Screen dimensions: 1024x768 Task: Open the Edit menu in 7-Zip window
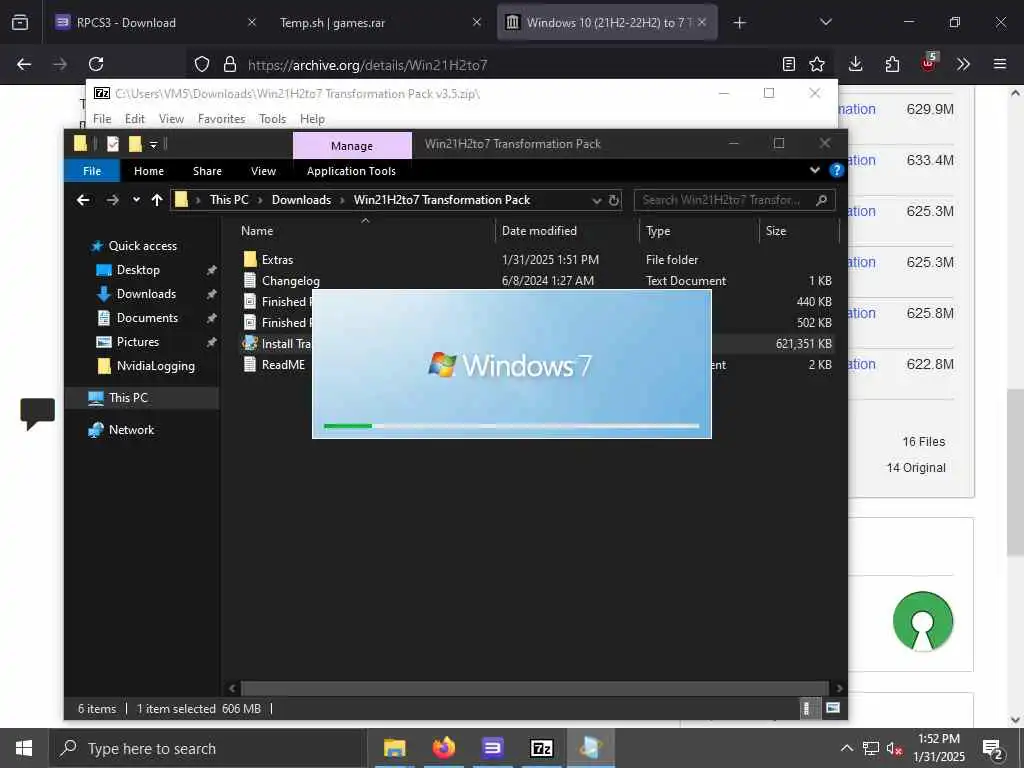pyautogui.click(x=135, y=119)
